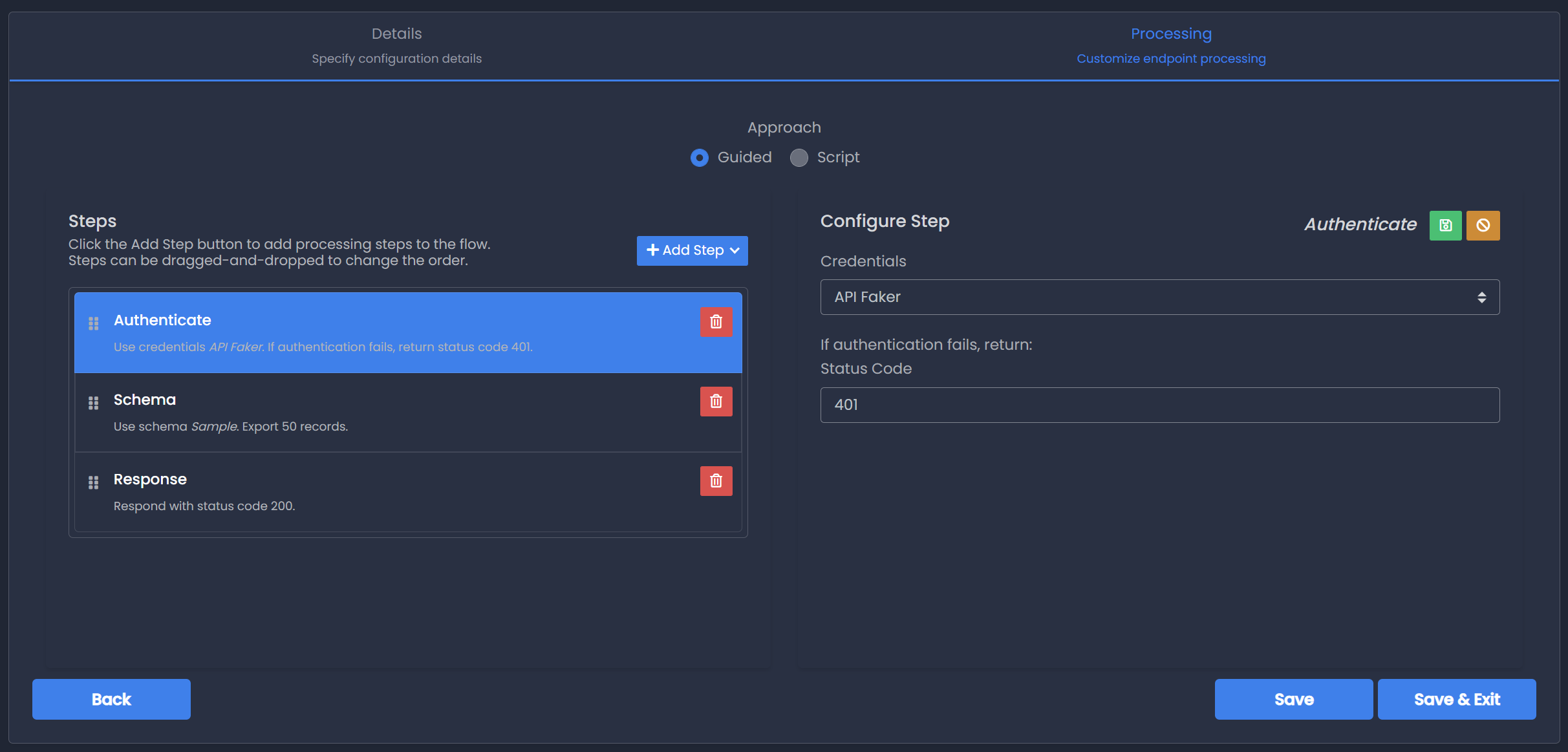Open the Add Step dropdown

(692, 251)
